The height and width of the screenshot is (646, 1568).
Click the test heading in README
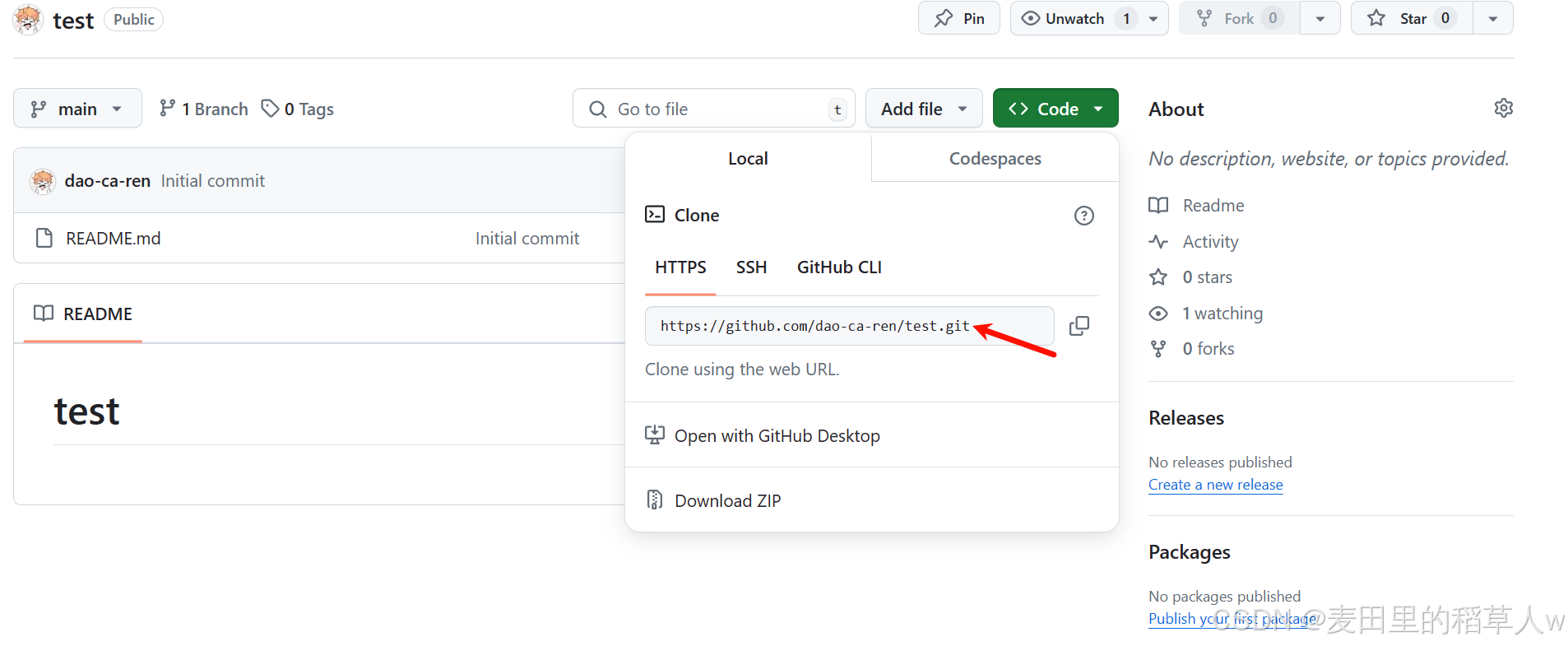86,411
